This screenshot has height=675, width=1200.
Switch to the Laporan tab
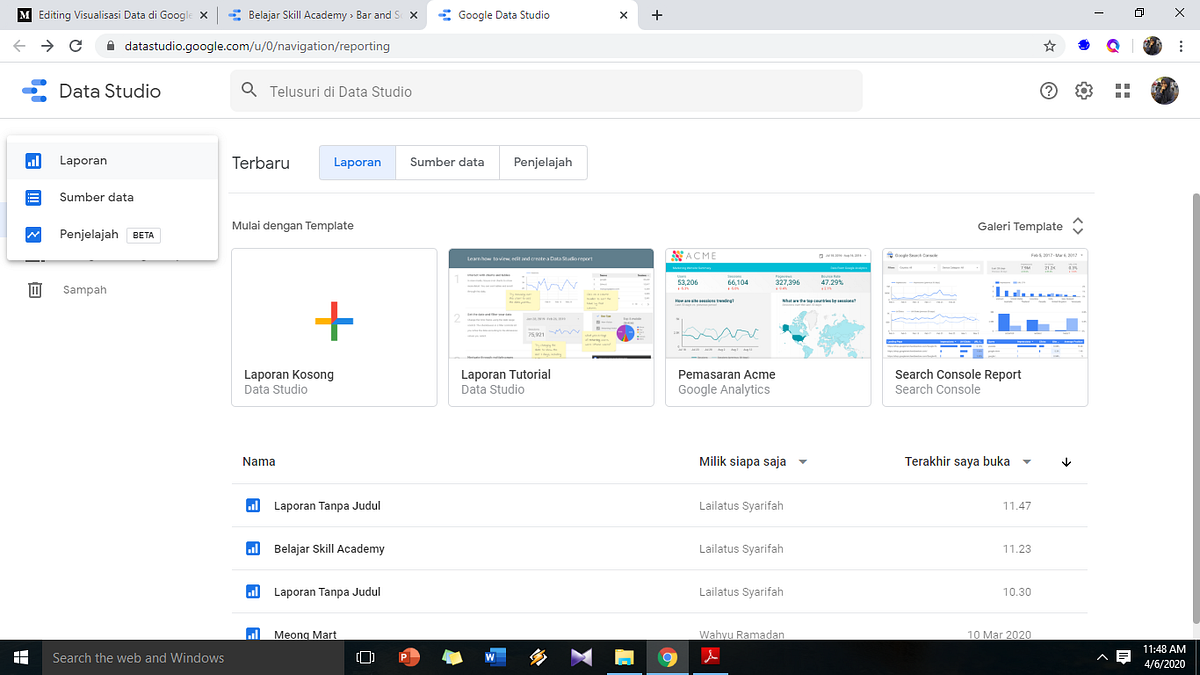coord(357,162)
